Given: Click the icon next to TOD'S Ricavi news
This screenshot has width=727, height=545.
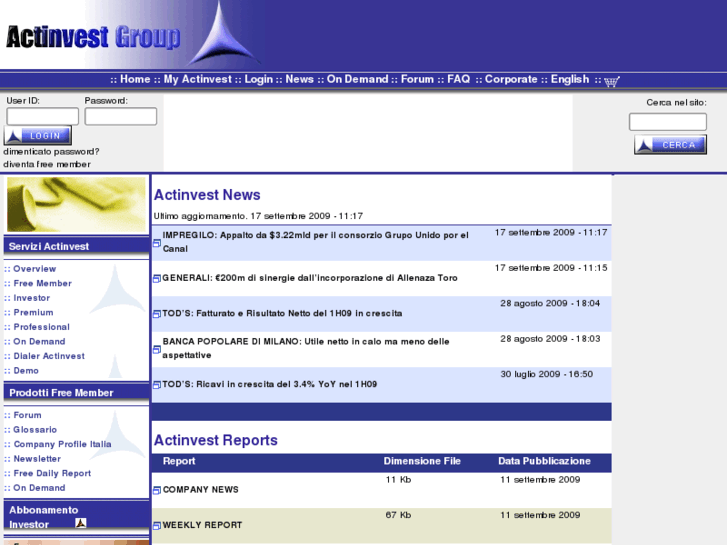Looking at the screenshot, I should (x=157, y=385).
